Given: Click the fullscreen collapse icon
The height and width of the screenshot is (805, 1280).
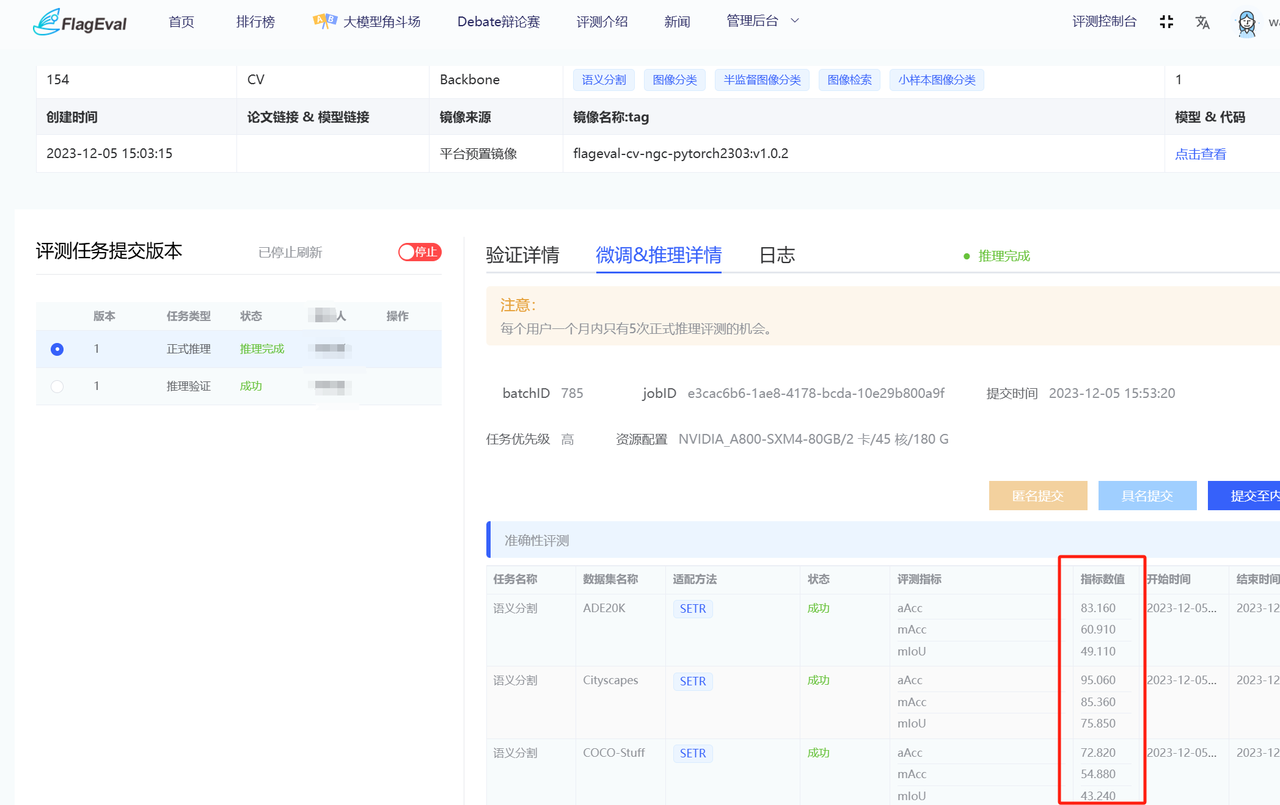Looking at the screenshot, I should coord(1166,22).
